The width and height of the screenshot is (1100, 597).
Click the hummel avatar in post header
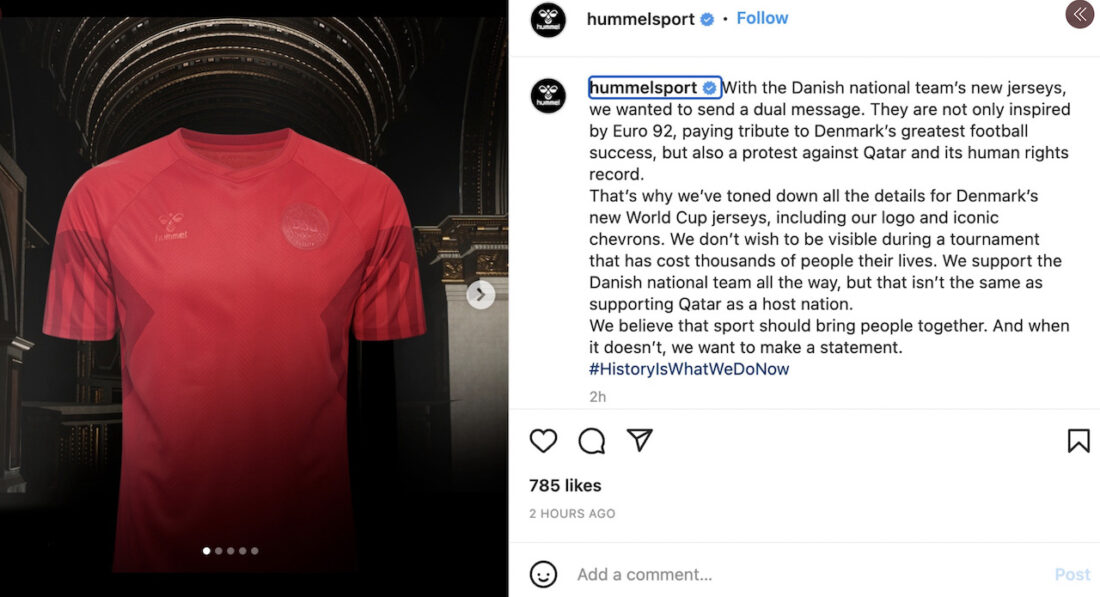coord(548,20)
